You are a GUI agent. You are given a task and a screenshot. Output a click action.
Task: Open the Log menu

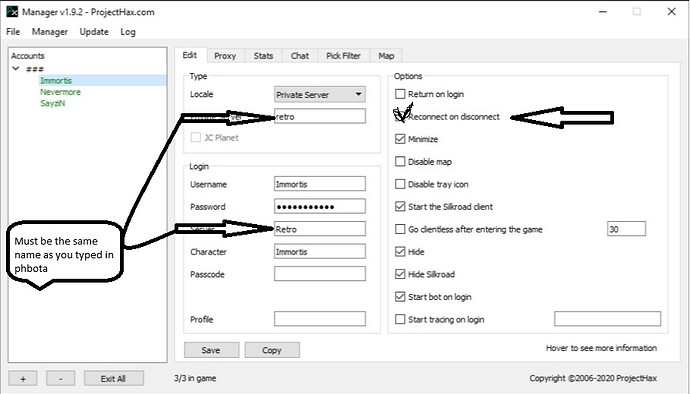128,32
